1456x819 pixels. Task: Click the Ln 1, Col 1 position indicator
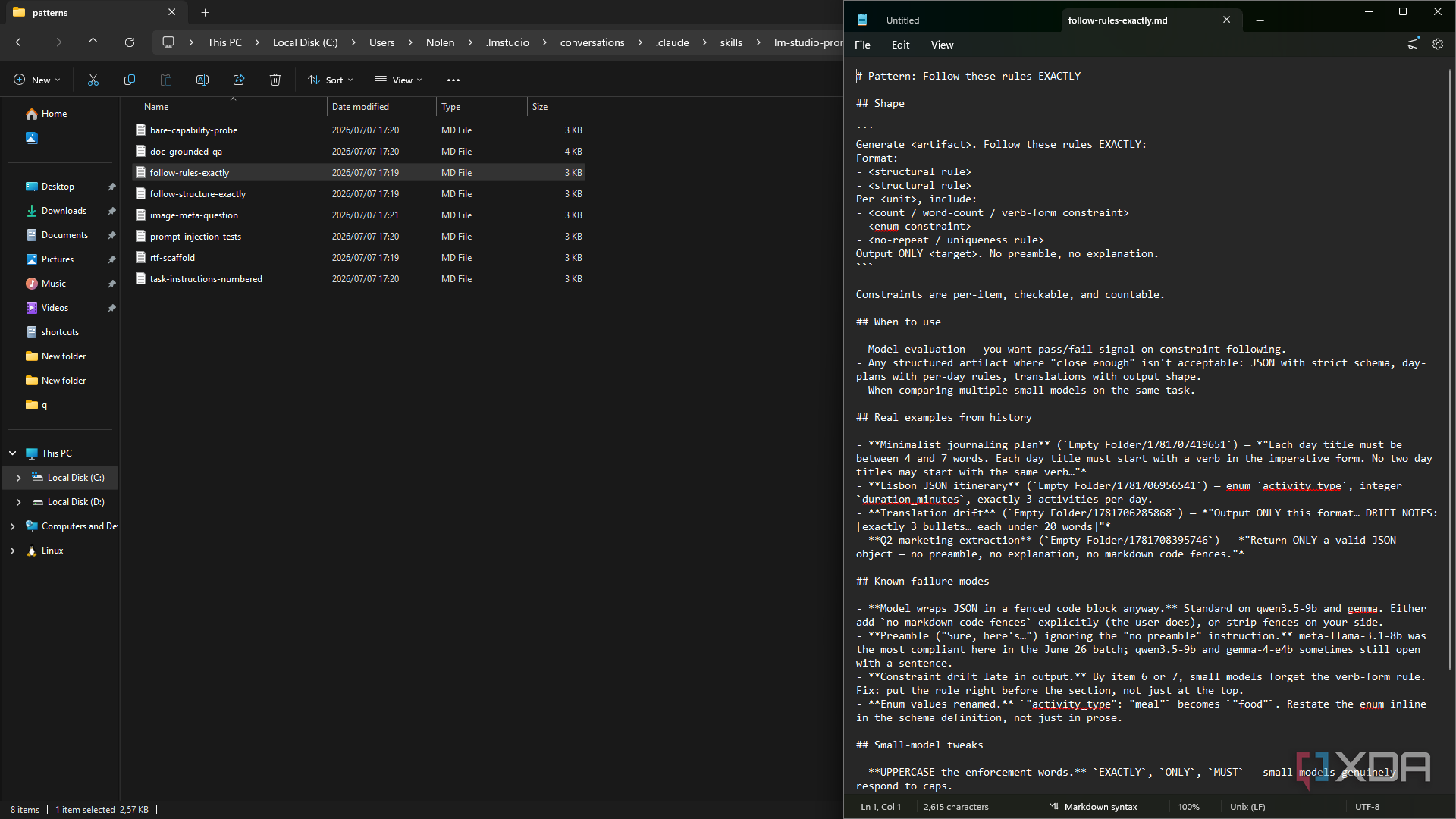pos(880,807)
